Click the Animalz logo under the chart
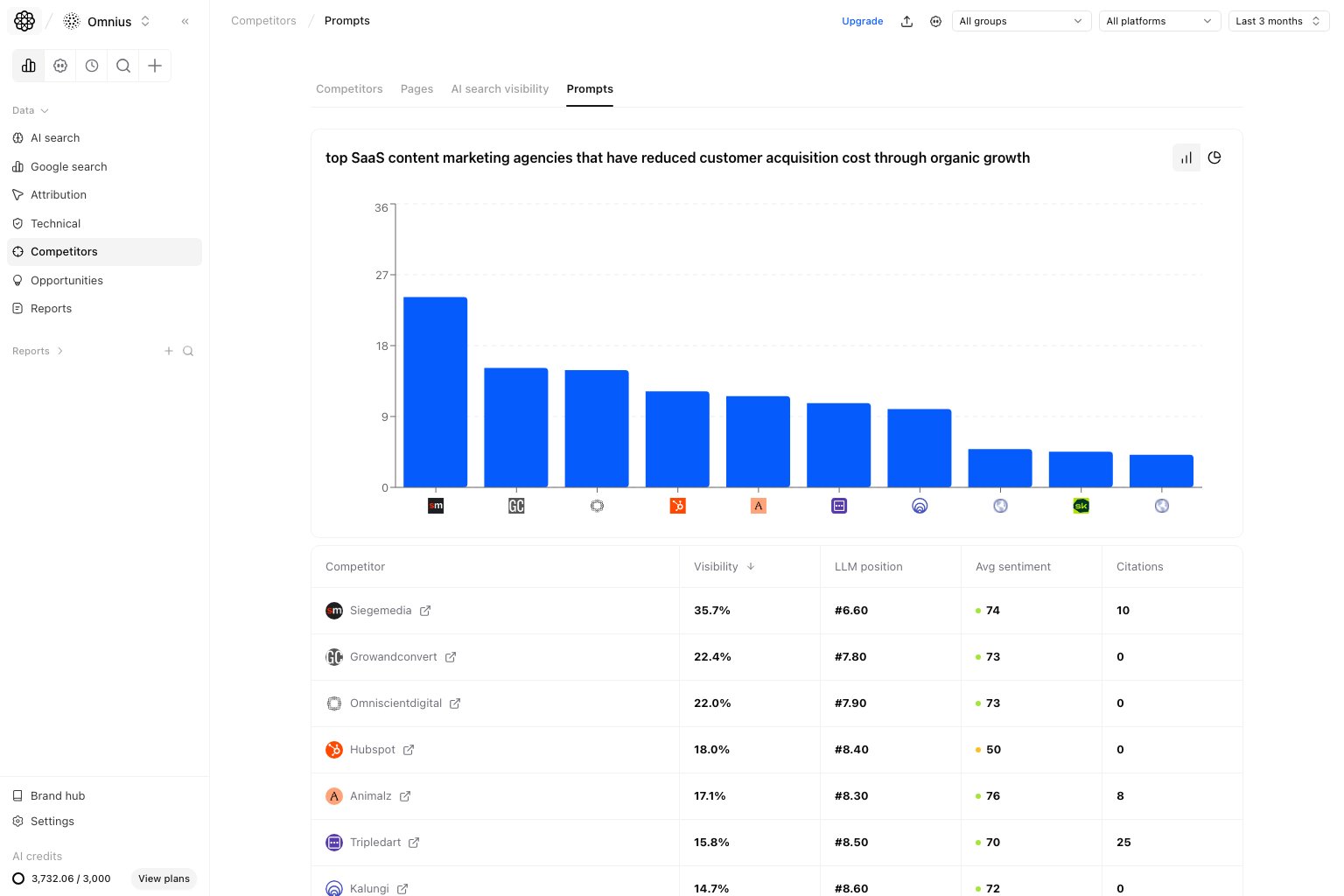This screenshot has width=1344, height=896. point(759,506)
